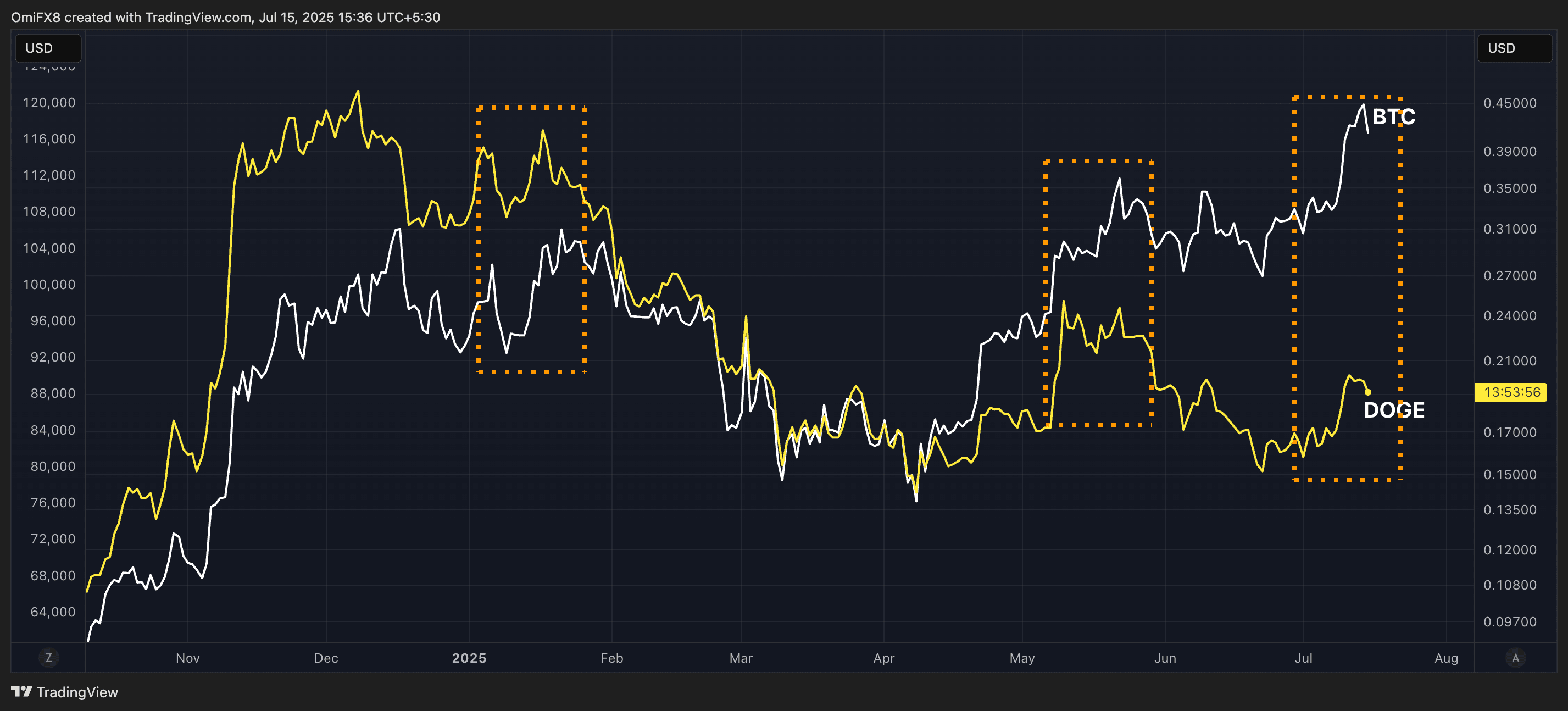The height and width of the screenshot is (711, 1568).
Task: Toggle the A auto-scale button bottom-right
Action: (1515, 658)
